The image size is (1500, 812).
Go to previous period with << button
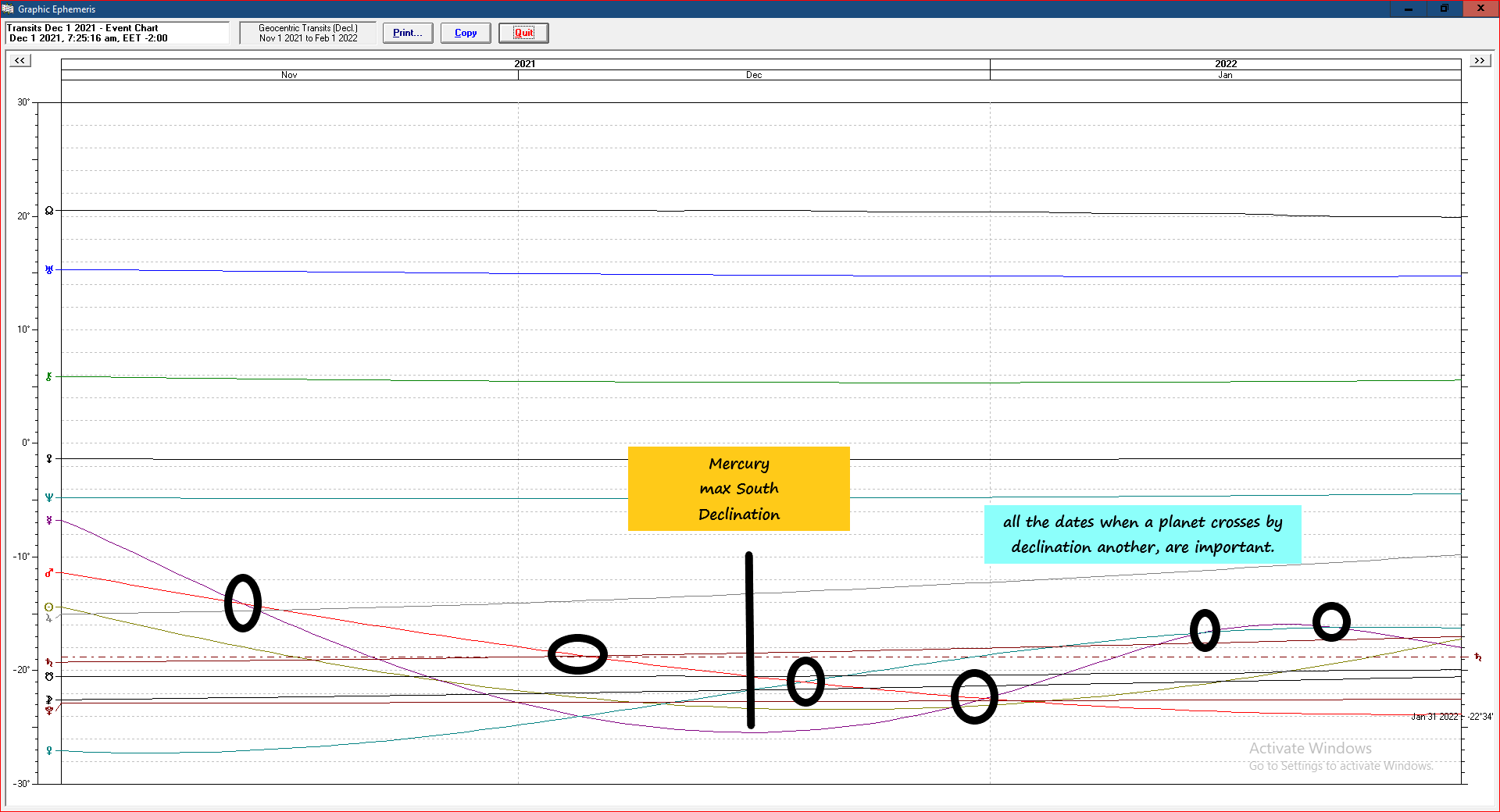click(20, 60)
